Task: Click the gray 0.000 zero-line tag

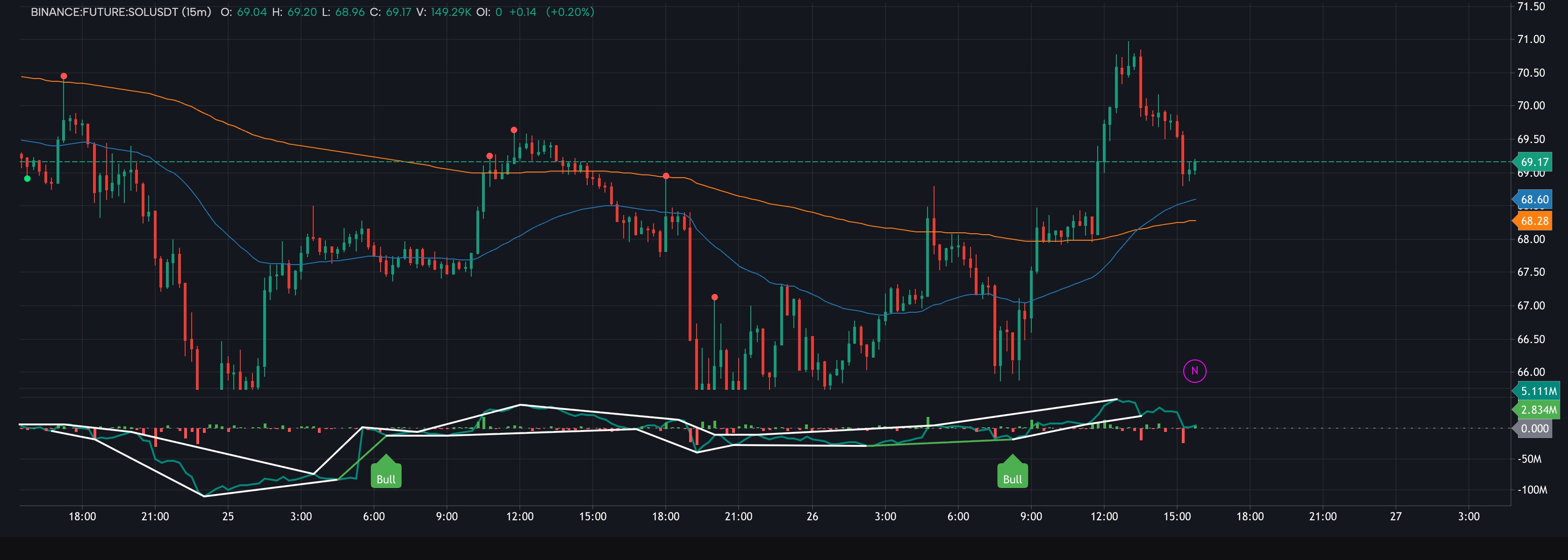Action: [x=1533, y=429]
